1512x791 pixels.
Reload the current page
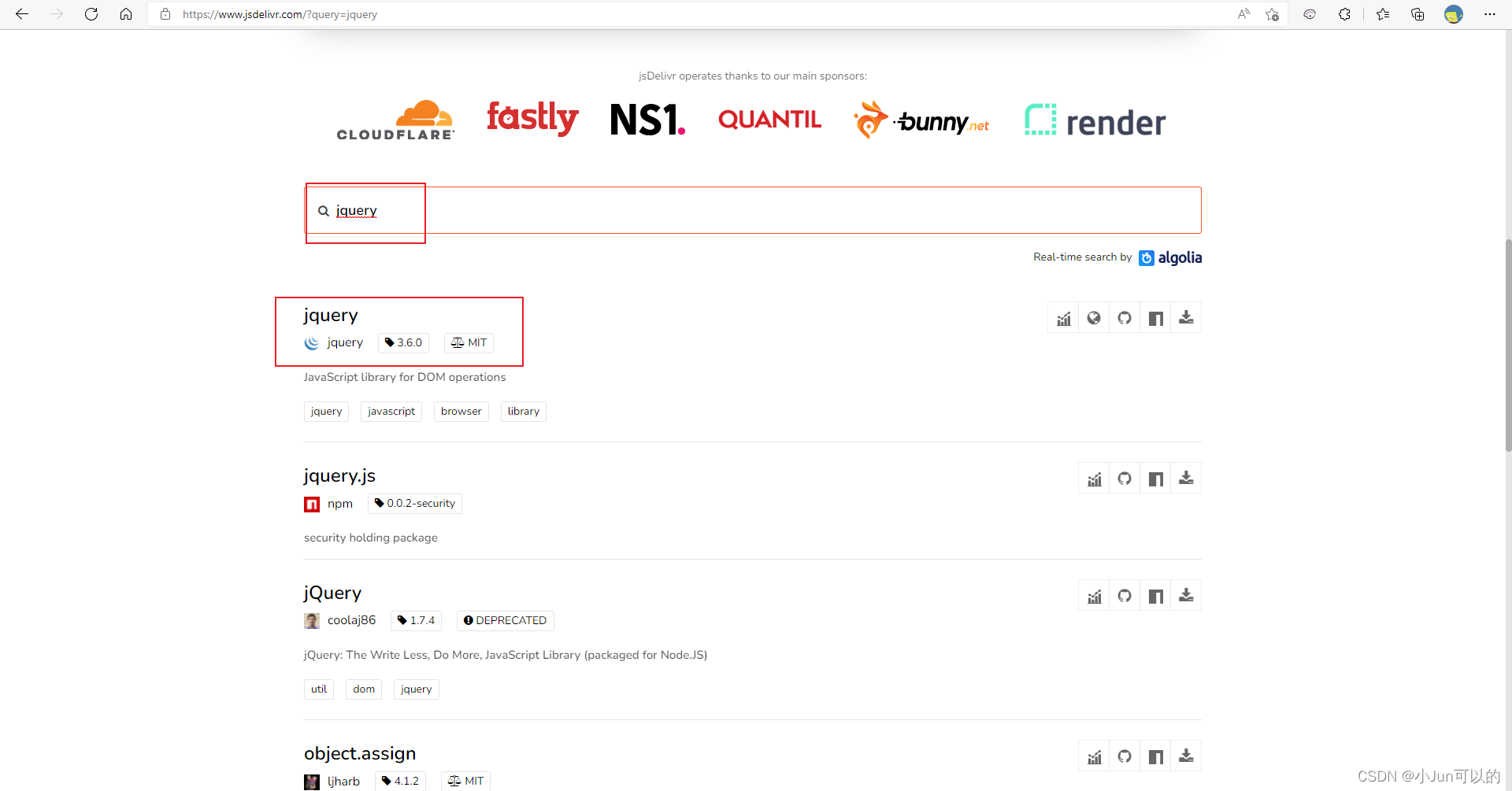[91, 14]
